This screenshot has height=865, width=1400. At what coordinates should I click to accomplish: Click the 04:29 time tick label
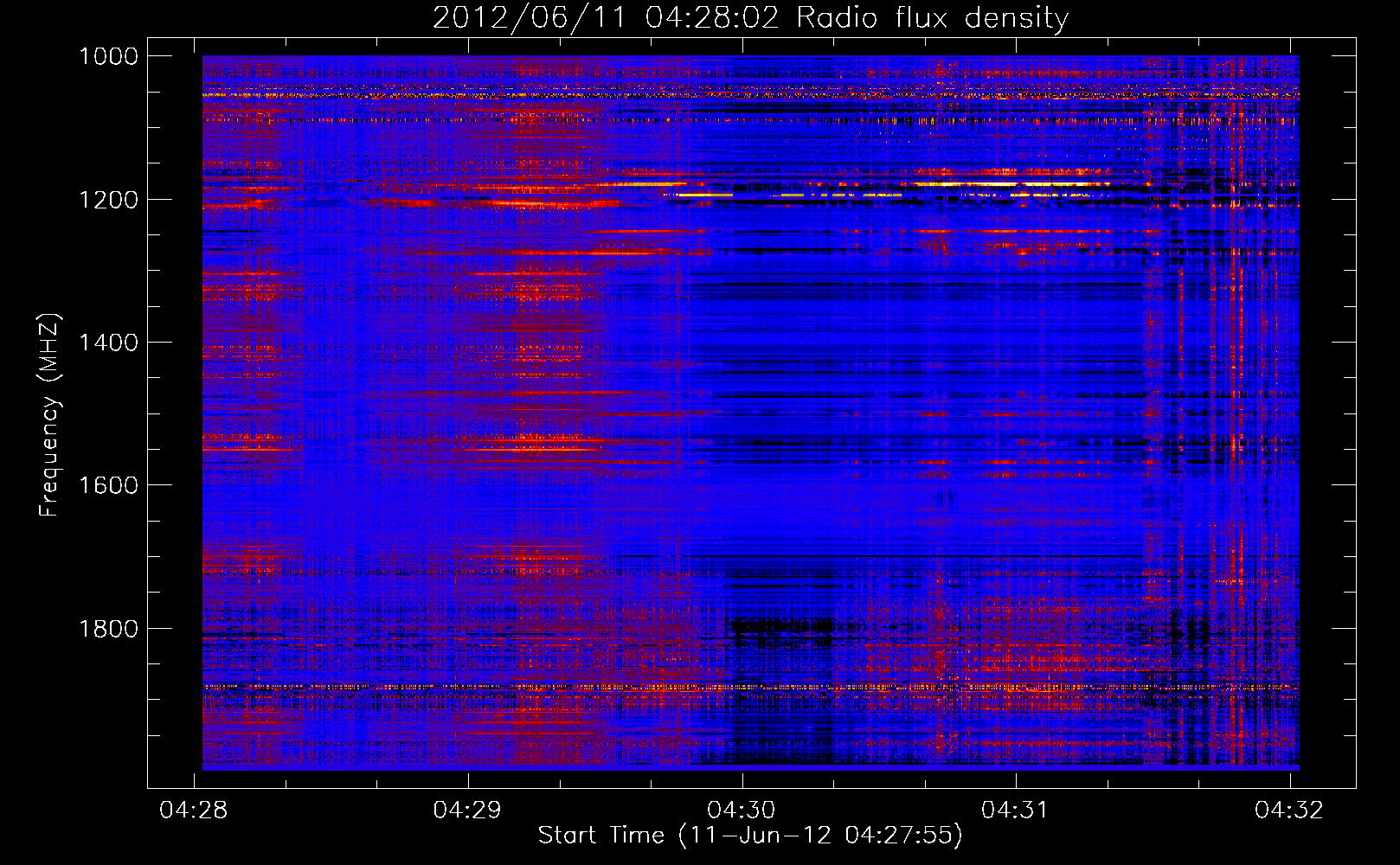[x=468, y=810]
